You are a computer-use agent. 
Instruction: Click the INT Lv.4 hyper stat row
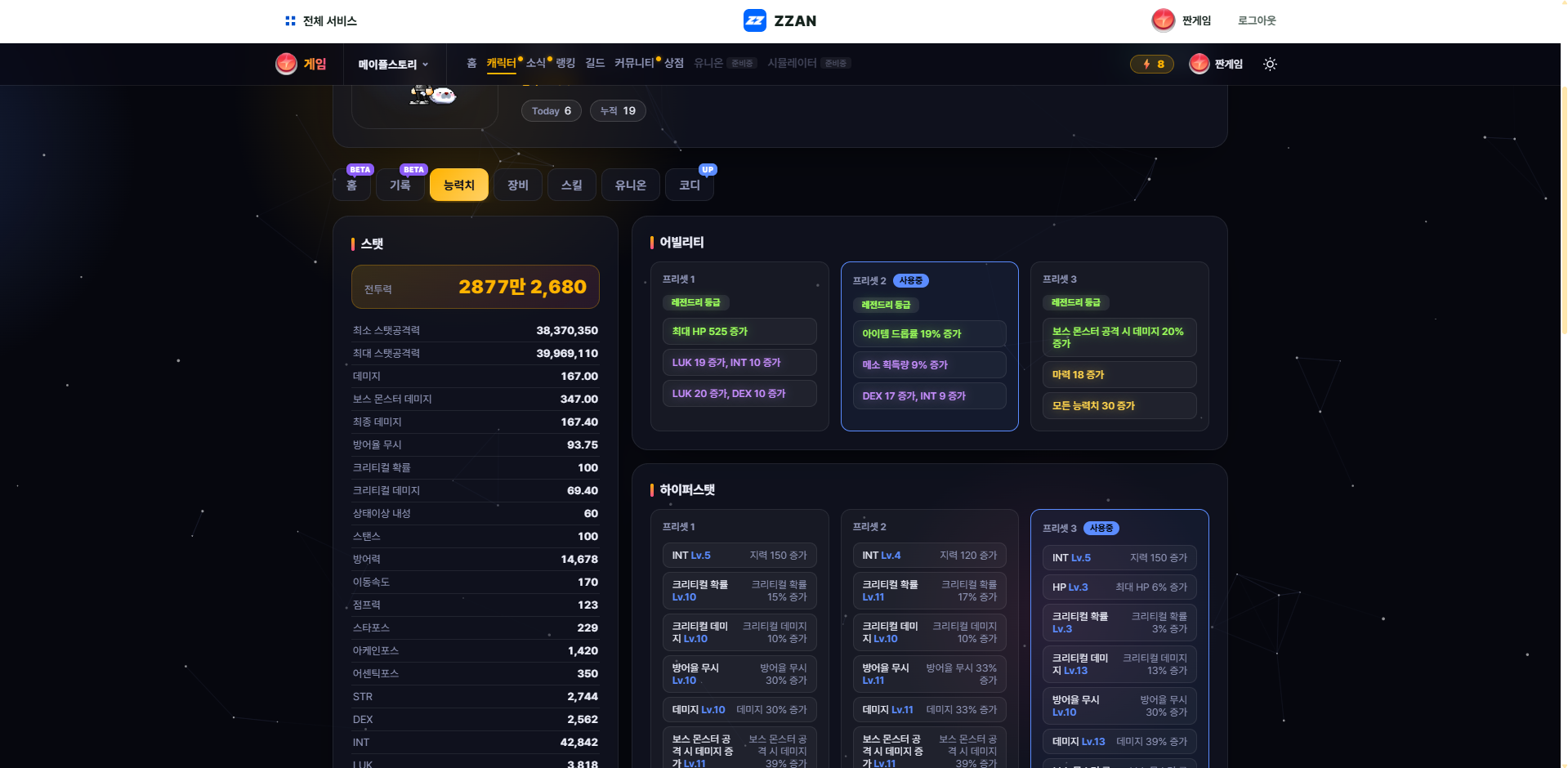coord(930,556)
